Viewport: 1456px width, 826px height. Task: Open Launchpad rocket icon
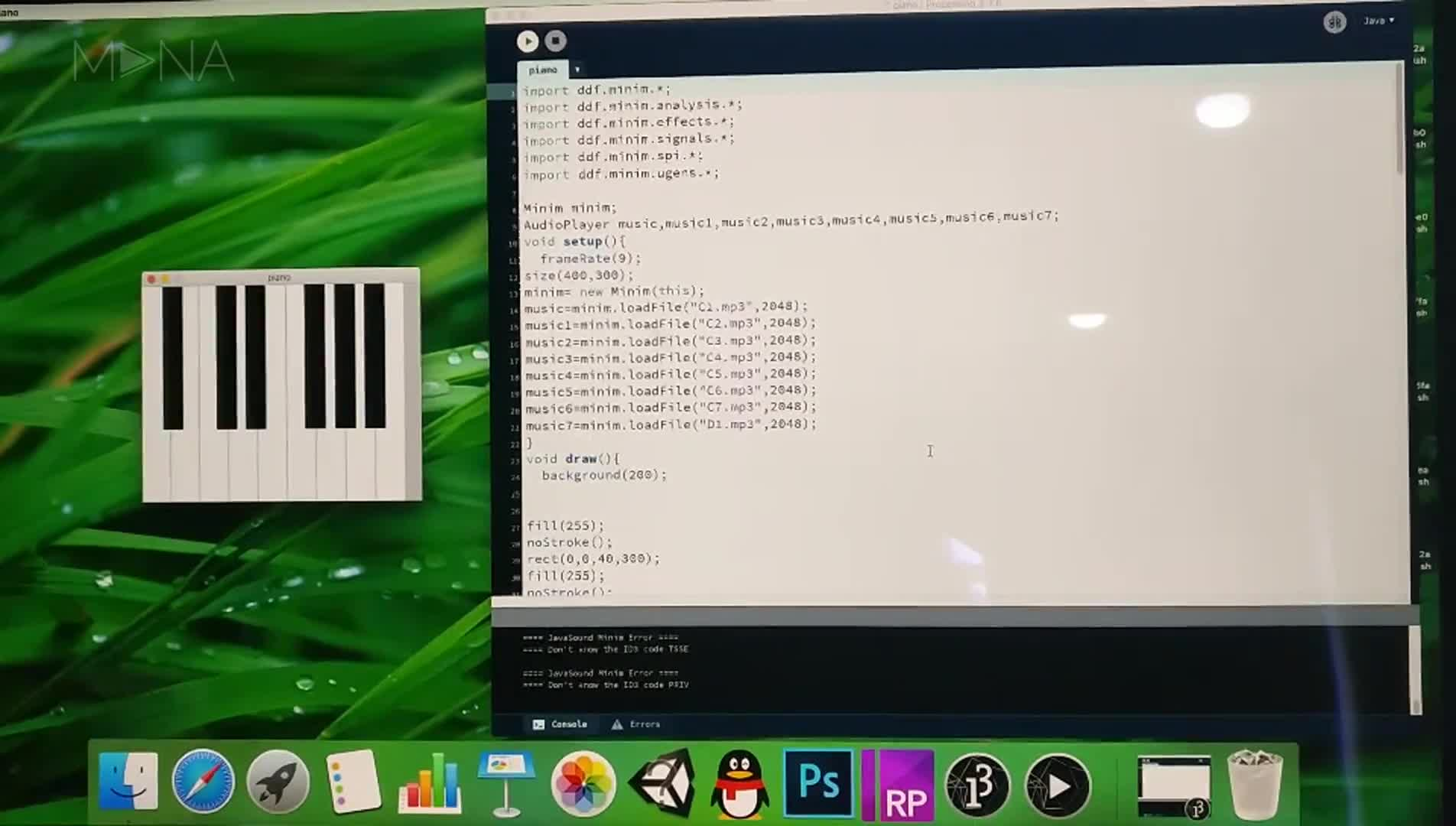278,782
